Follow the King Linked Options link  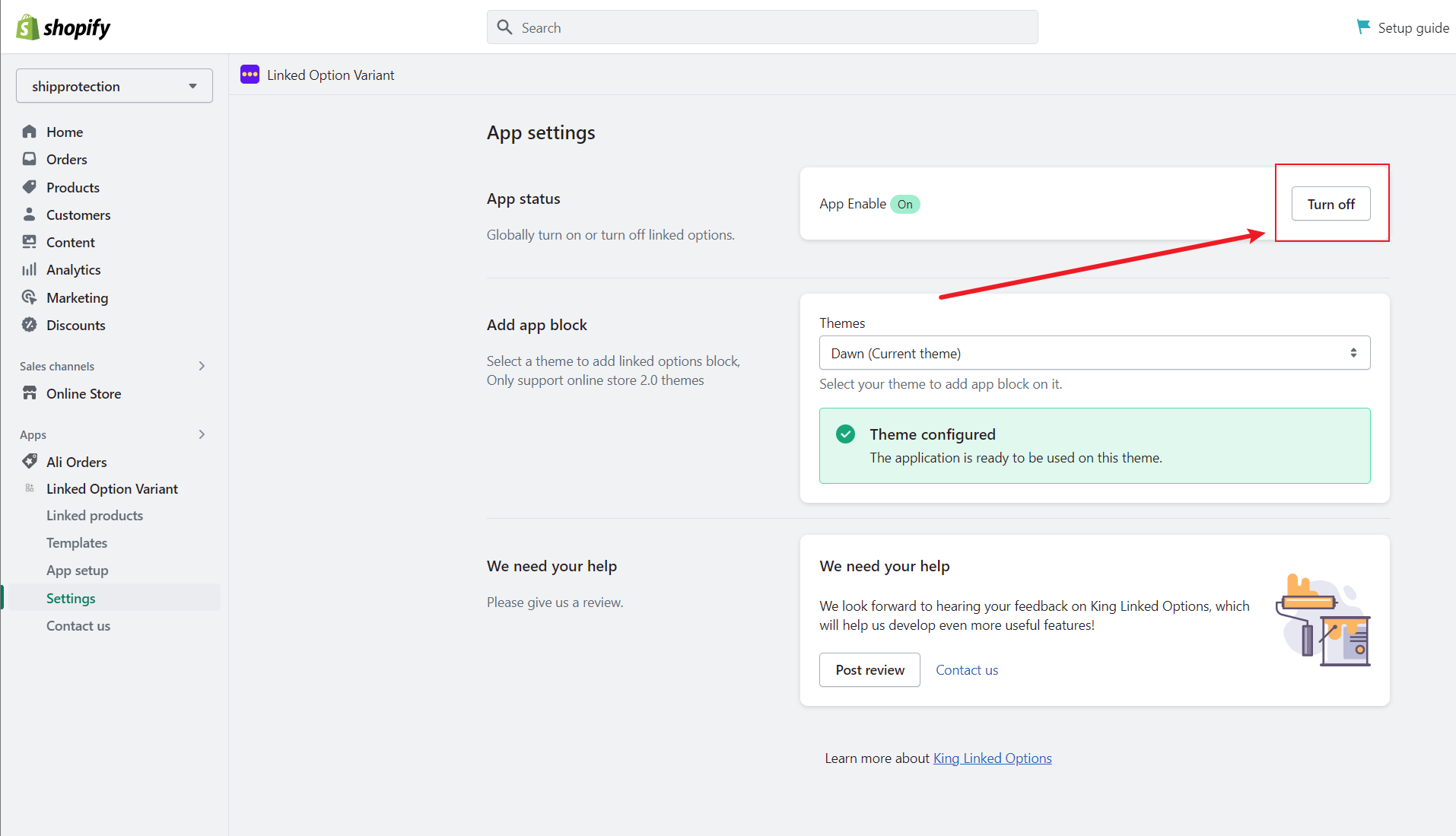[992, 758]
